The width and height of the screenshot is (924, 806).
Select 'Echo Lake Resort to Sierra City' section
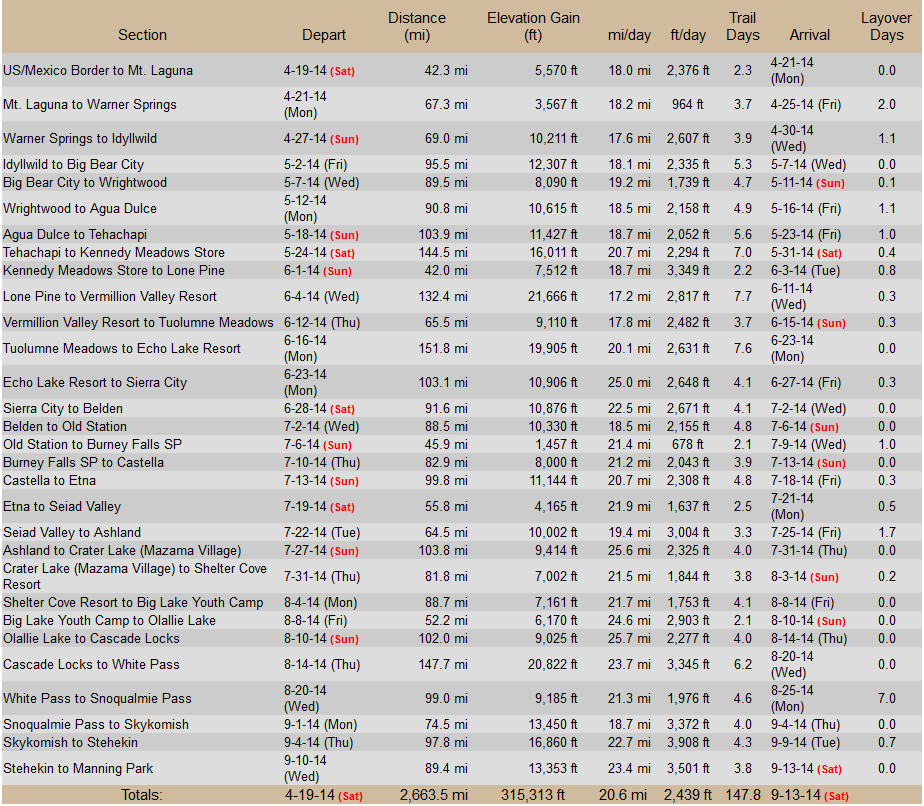click(95, 383)
